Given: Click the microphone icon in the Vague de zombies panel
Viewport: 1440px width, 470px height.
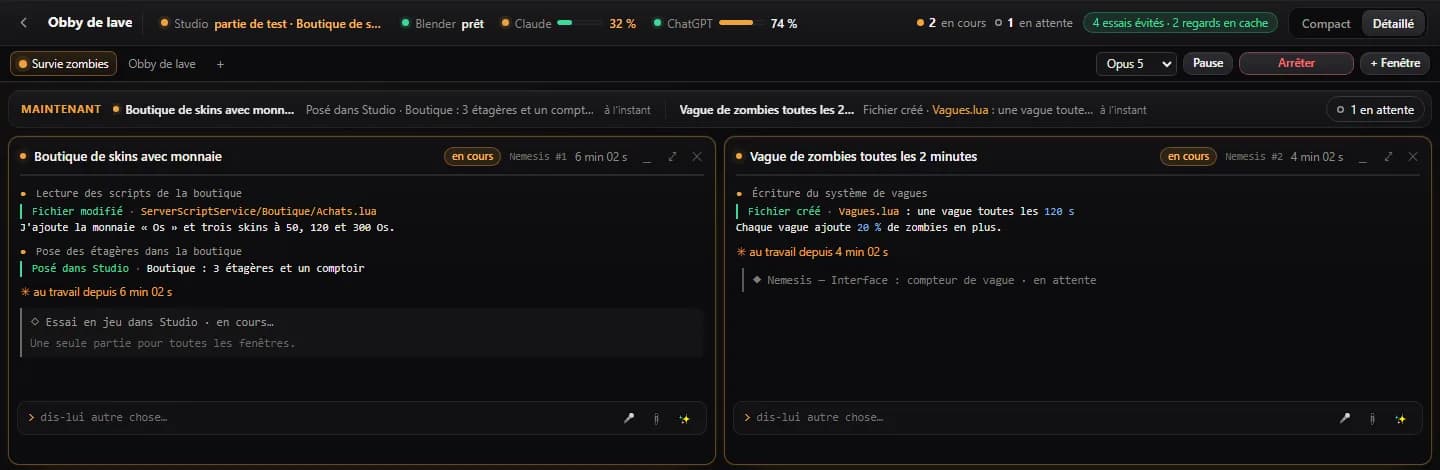Looking at the screenshot, I should coord(1345,418).
